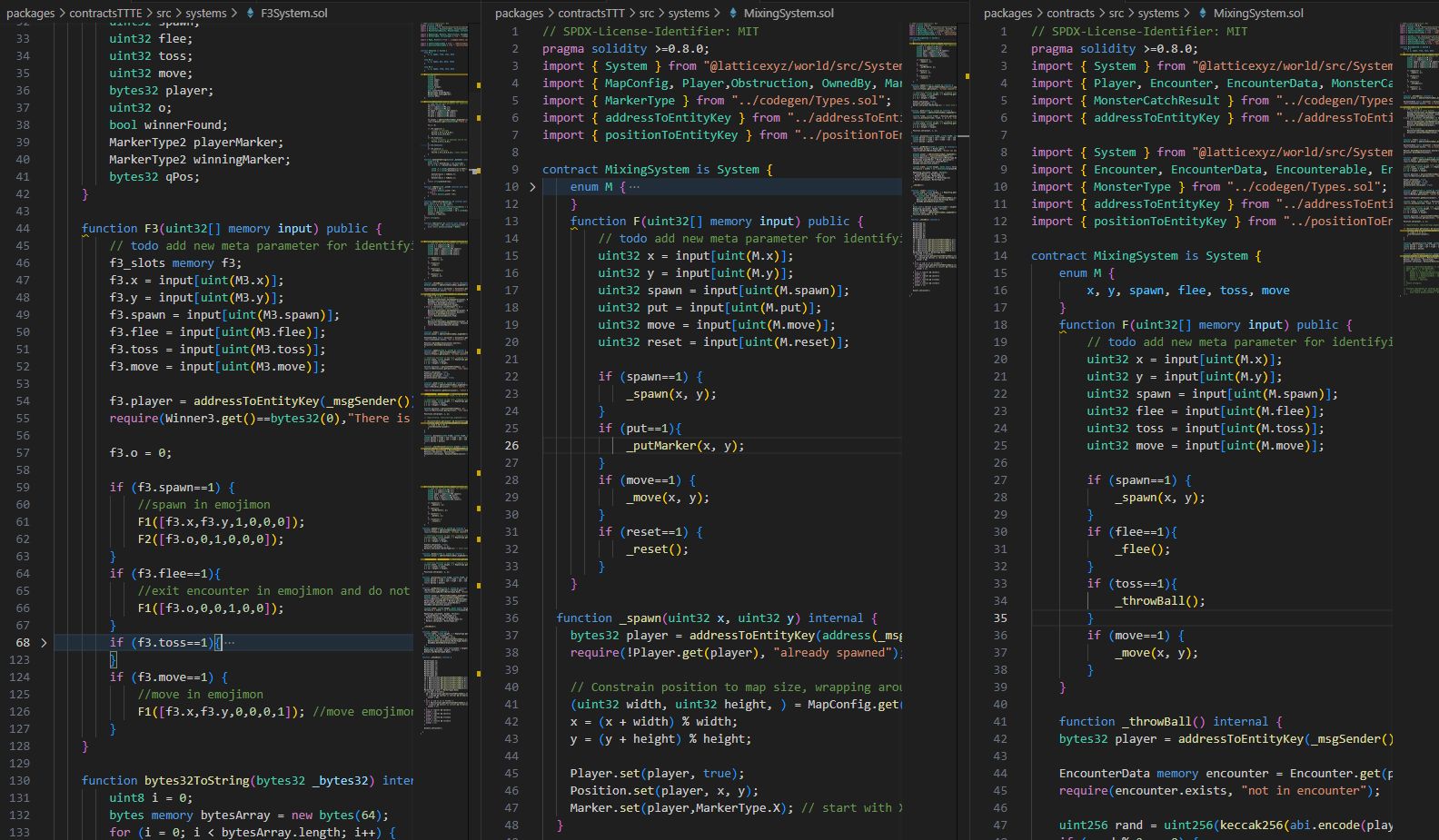Click line number 35 in the right contracts pane
The height and width of the screenshot is (840, 1439).
click(999, 618)
